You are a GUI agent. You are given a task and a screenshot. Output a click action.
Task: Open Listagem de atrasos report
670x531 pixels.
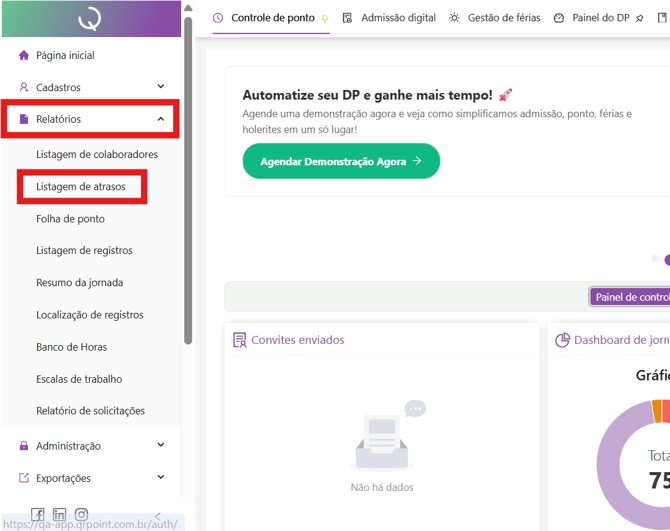click(81, 187)
